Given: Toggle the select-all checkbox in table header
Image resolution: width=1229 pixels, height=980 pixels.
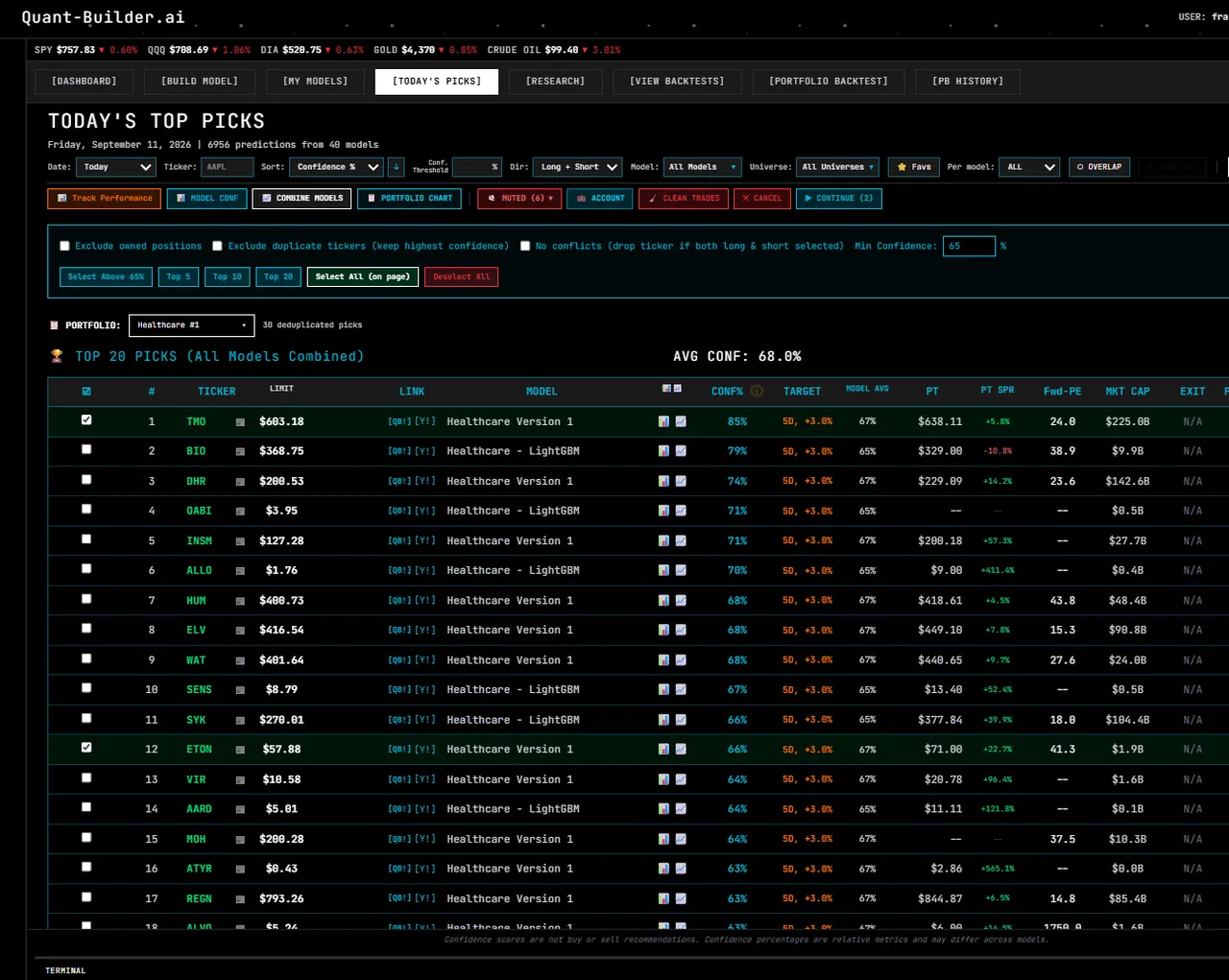Looking at the screenshot, I should [x=86, y=392].
